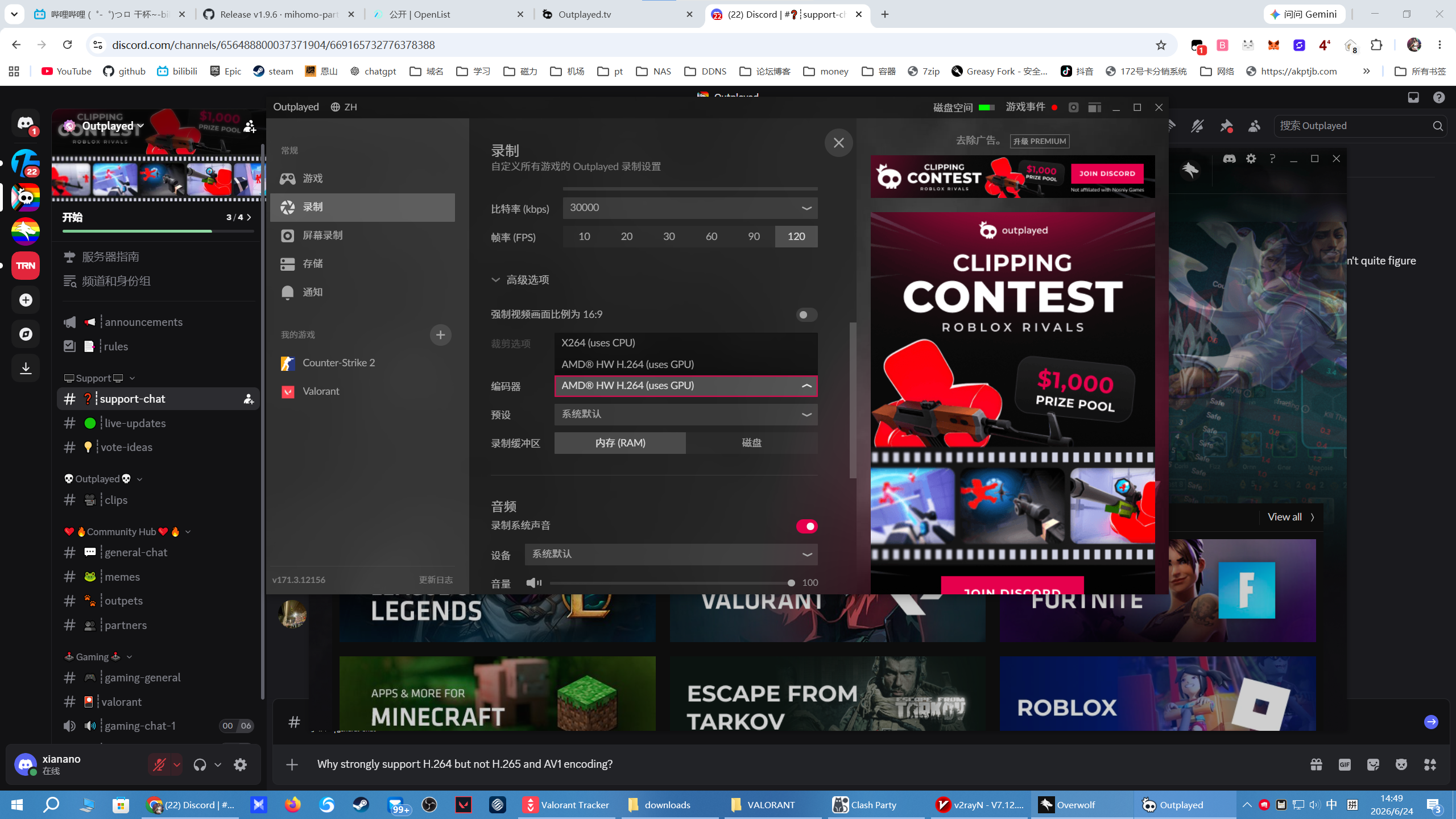Click the settings panel vertical scrollbar
1456x819 pixels.
pyautogui.click(x=853, y=400)
